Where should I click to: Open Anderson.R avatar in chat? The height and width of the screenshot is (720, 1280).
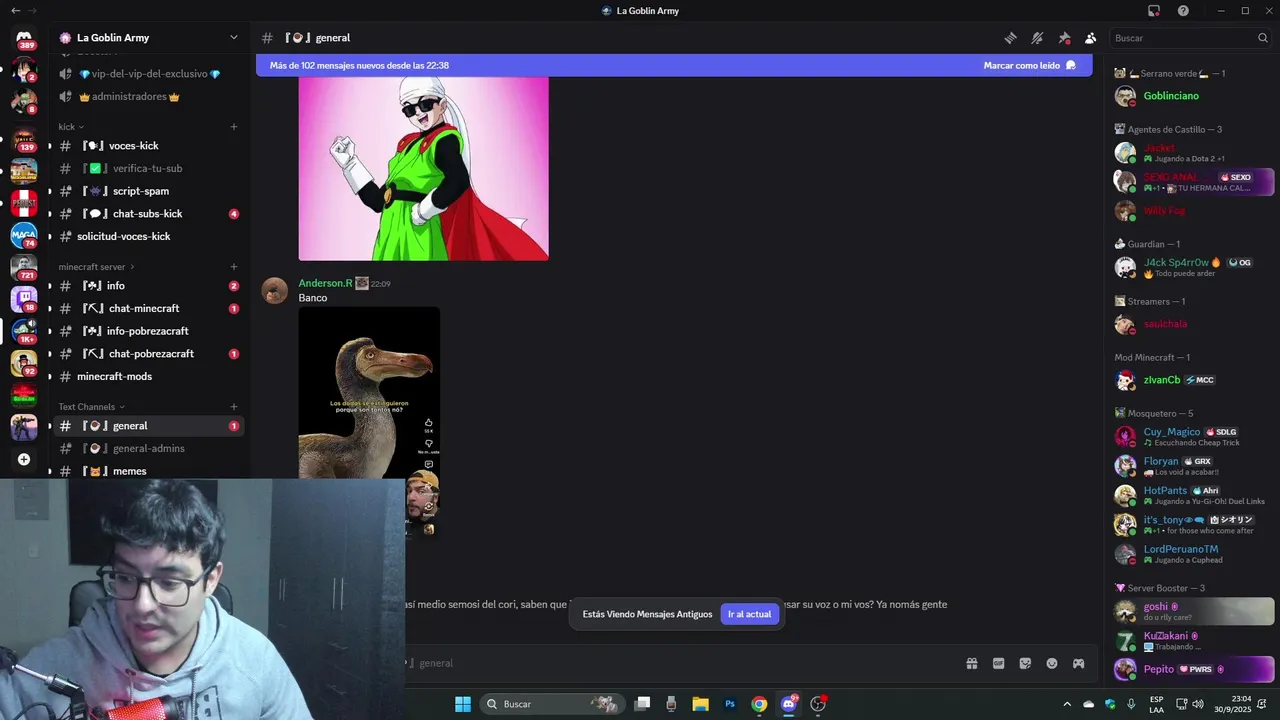(x=275, y=291)
